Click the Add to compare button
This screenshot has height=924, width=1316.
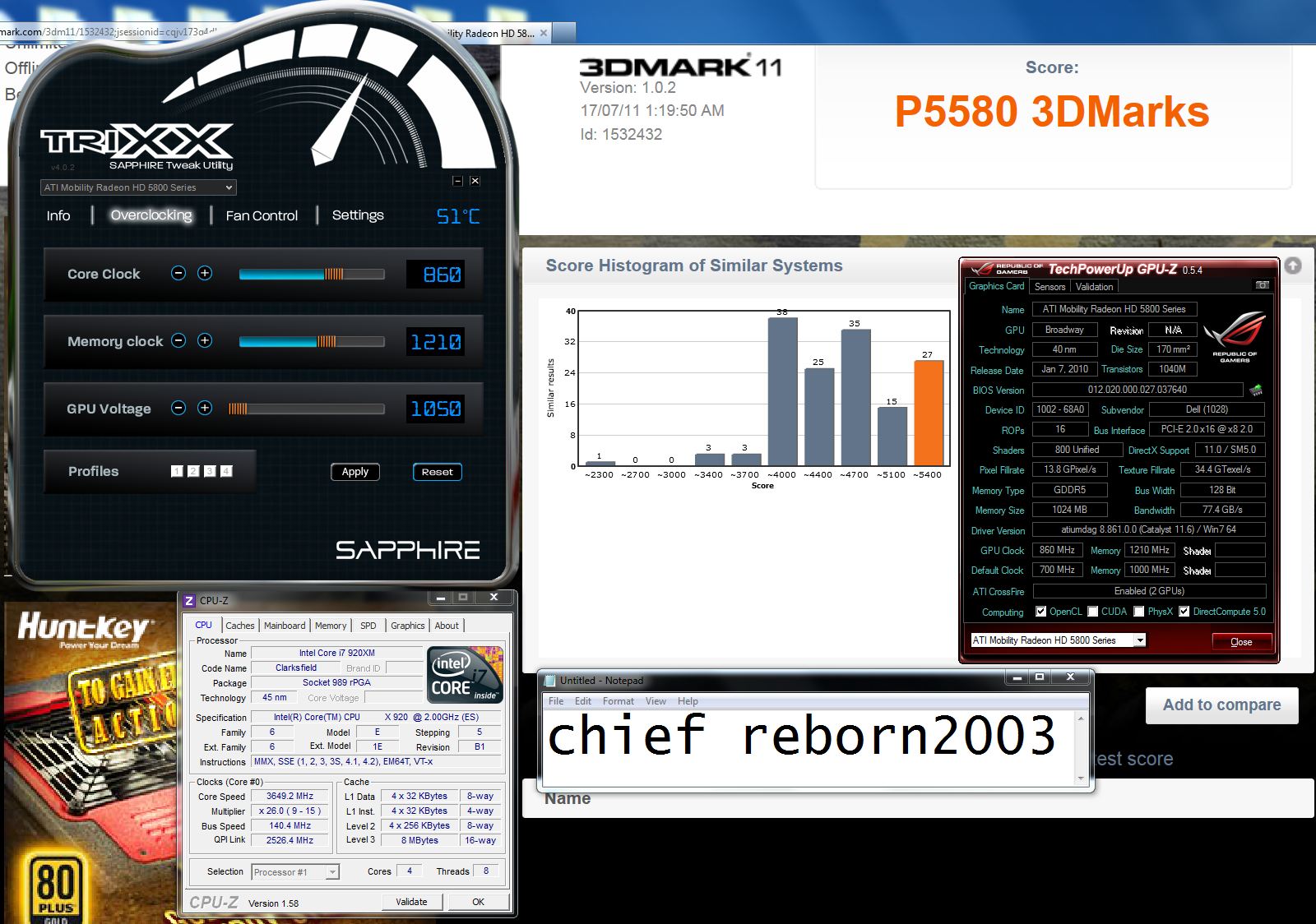pyautogui.click(x=1221, y=705)
